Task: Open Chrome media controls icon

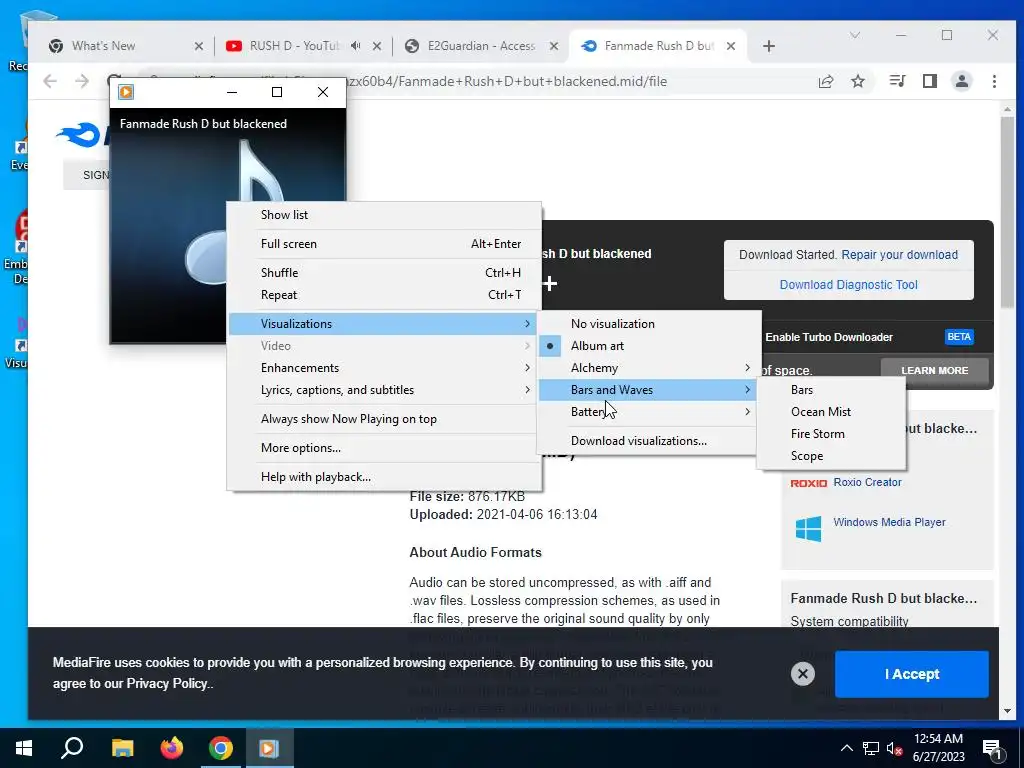Action: click(x=897, y=81)
